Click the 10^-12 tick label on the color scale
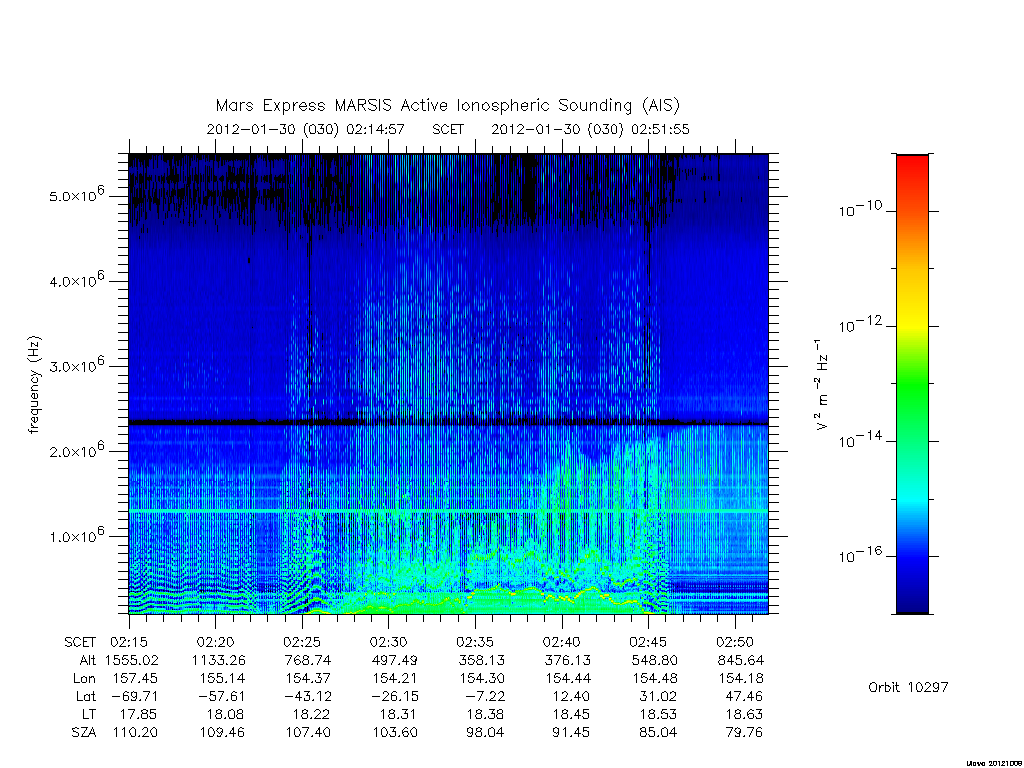 (859, 324)
